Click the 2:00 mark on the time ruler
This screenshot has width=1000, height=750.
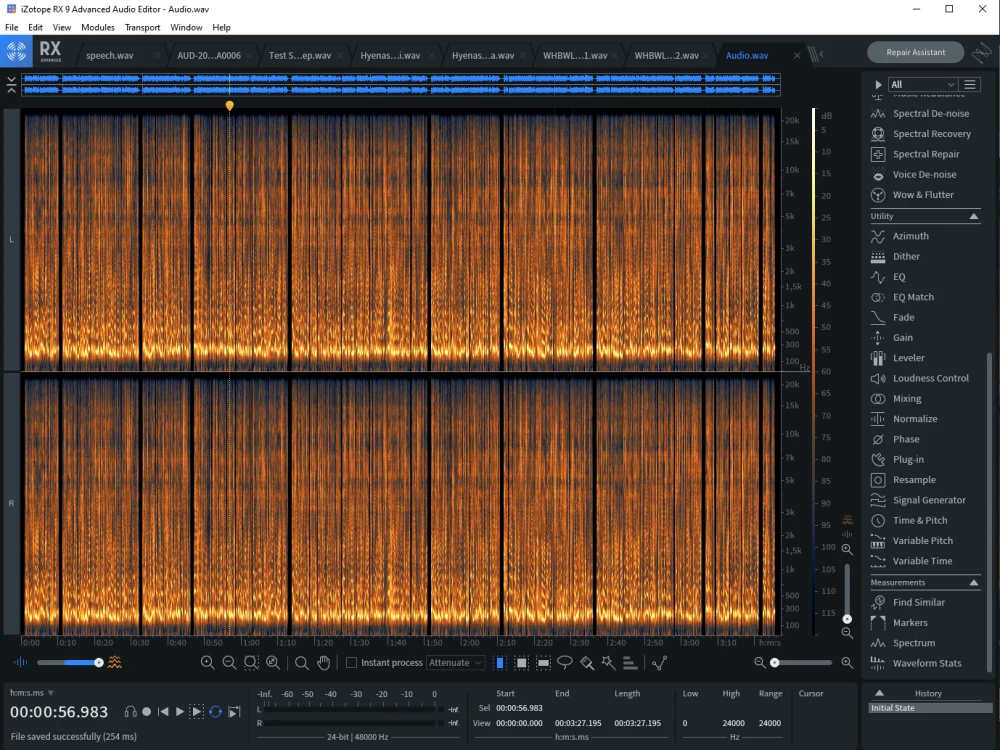pyautogui.click(x=471, y=642)
